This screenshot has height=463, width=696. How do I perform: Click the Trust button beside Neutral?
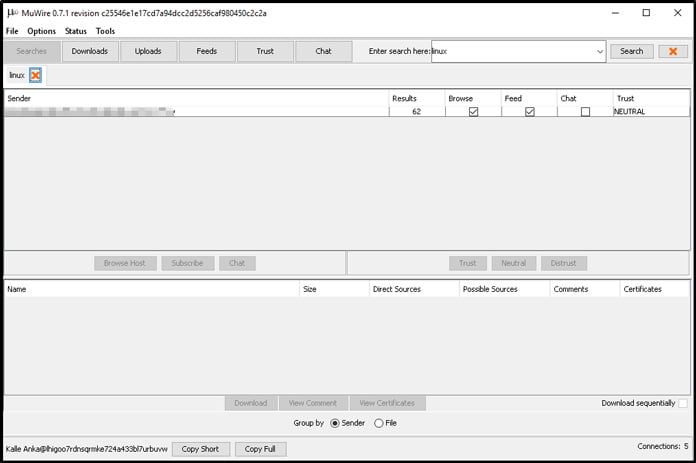pos(467,263)
